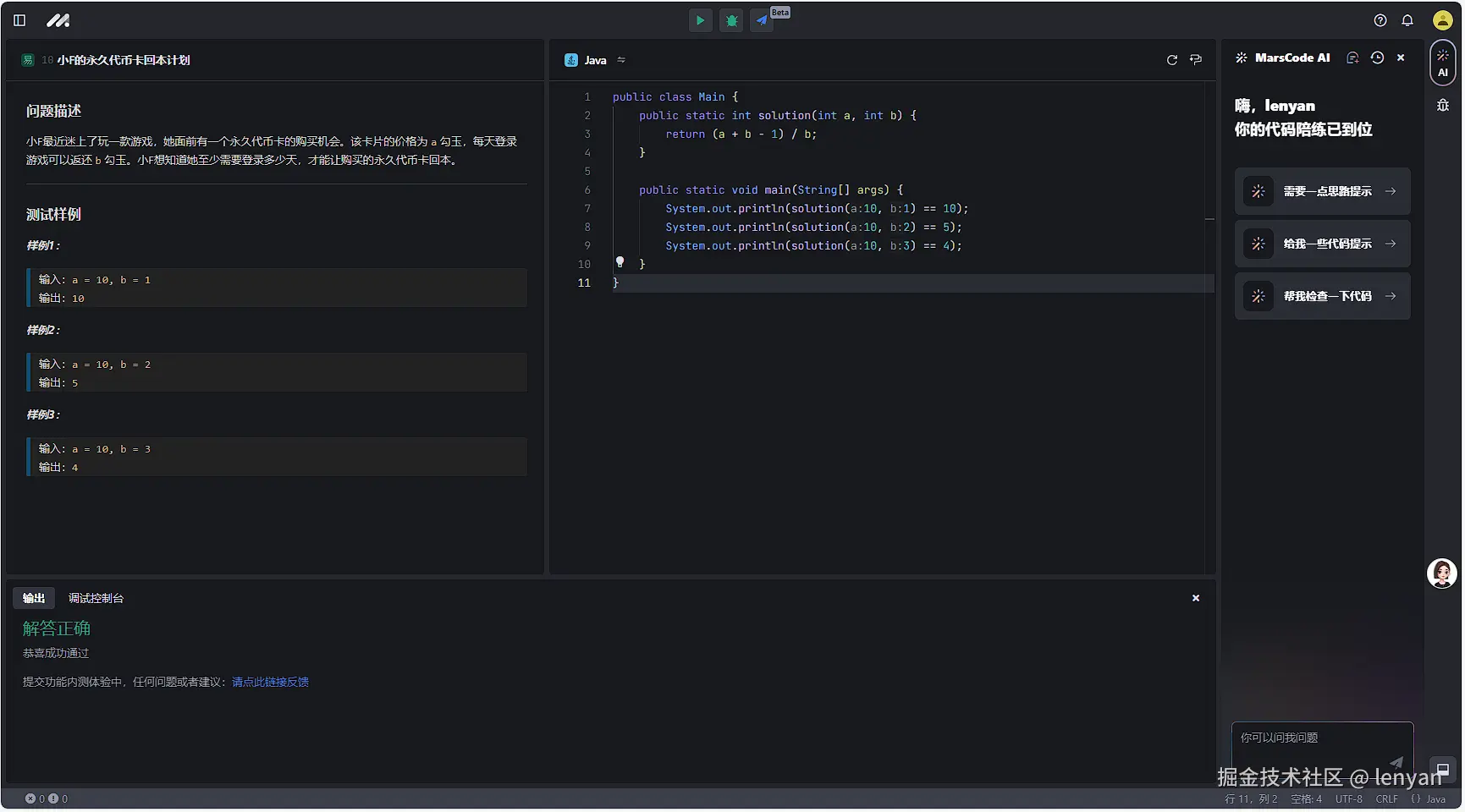Open chat history clock icon in MarsCode AI
1465x812 pixels.
point(1377,58)
